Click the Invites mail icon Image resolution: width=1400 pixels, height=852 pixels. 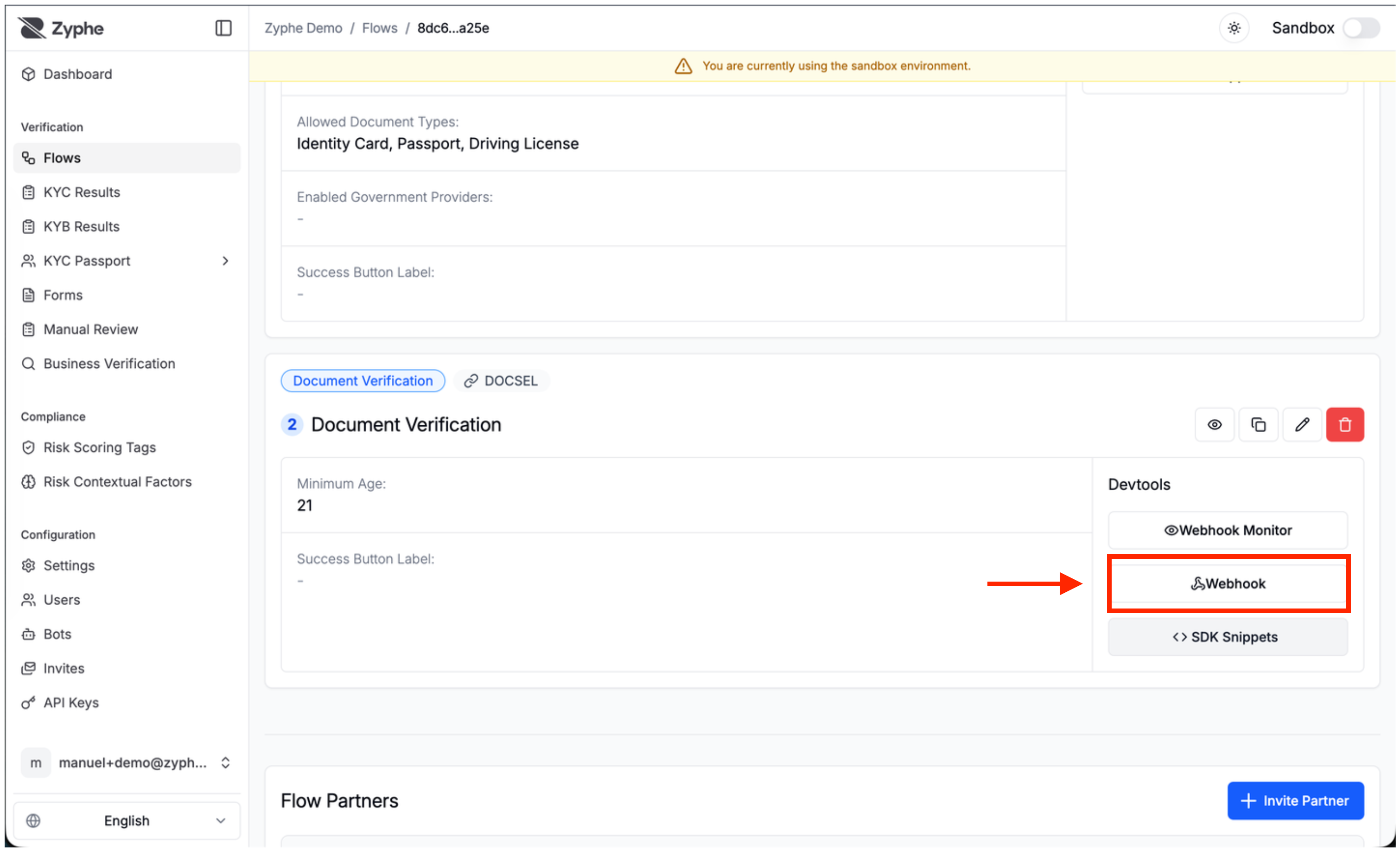click(28, 668)
